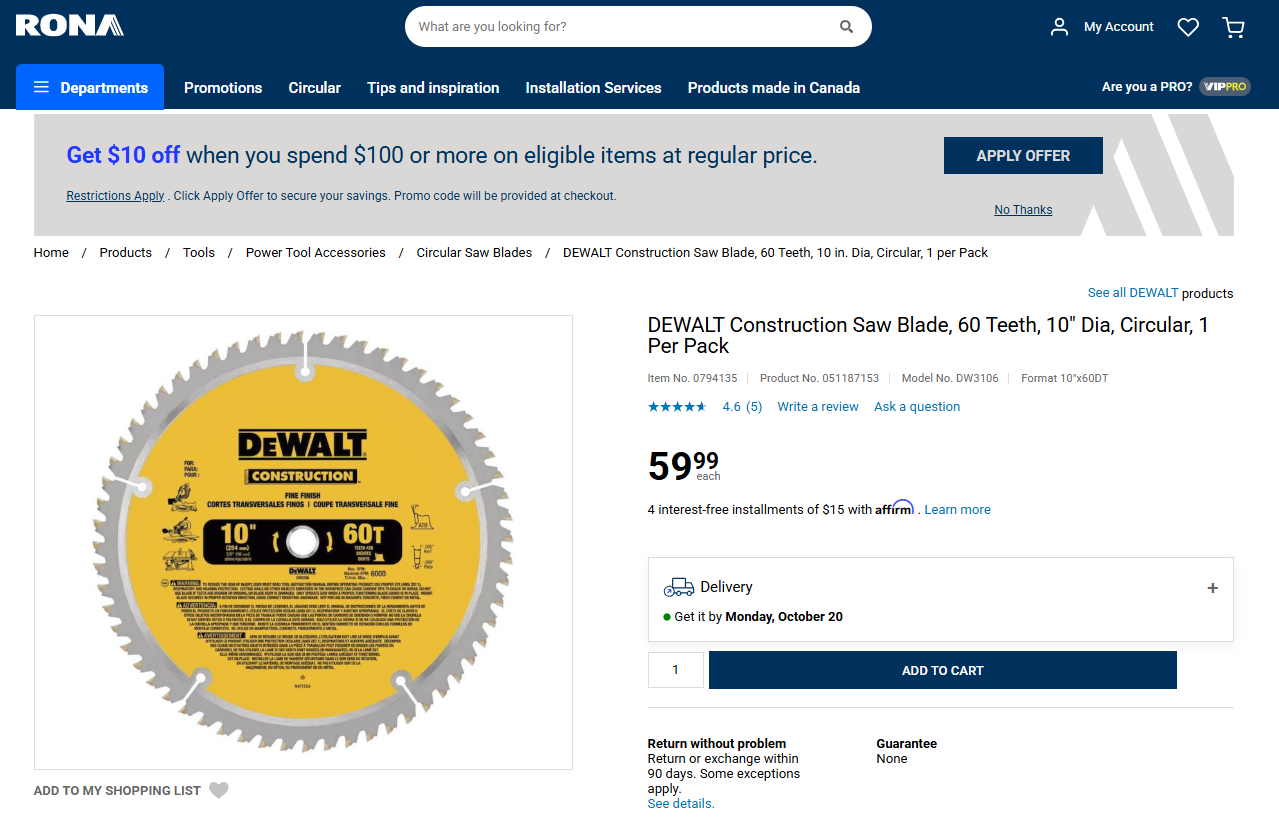Viewport: 1279px width, 838px height.
Task: Open the shopping cart icon
Action: pyautogui.click(x=1233, y=27)
